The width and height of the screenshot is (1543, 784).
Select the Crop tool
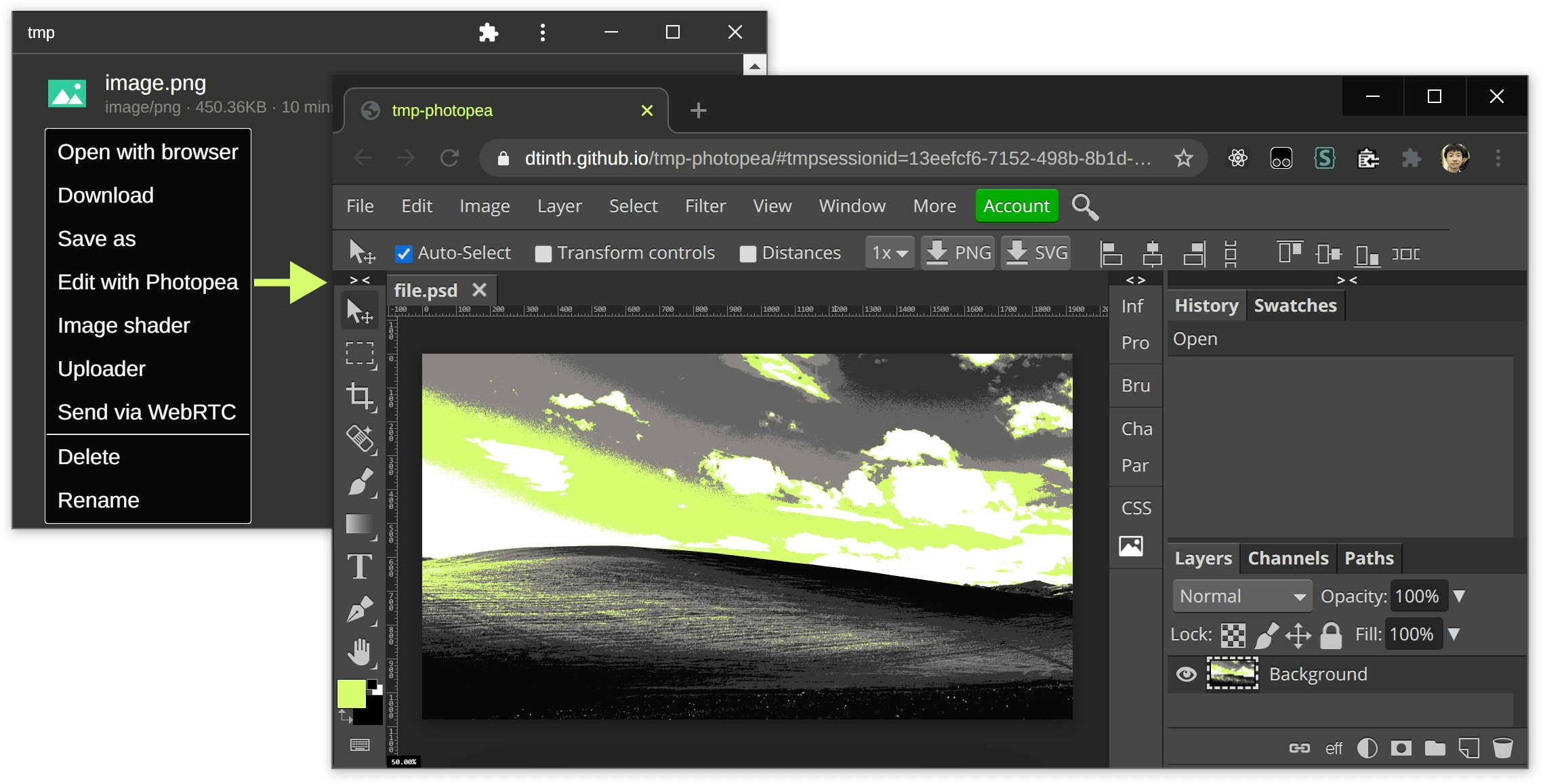tap(360, 396)
